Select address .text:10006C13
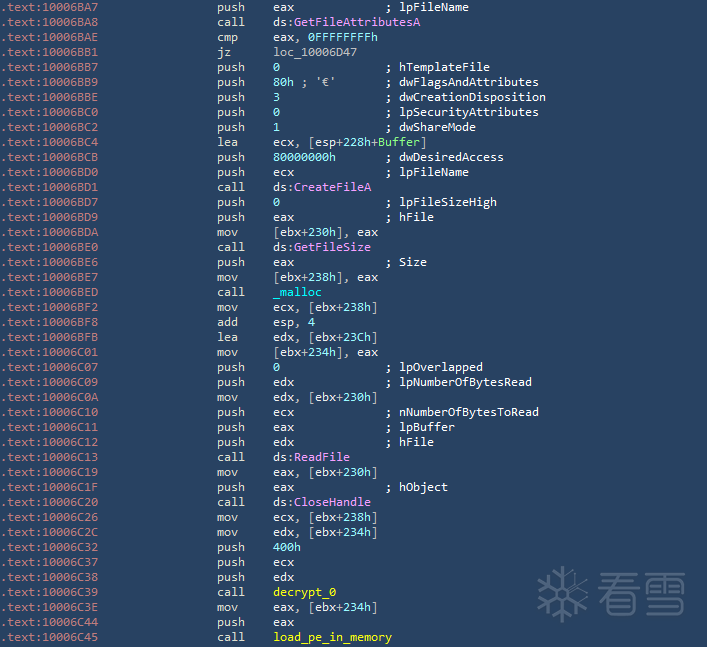The height and width of the screenshot is (647, 707). (x=50, y=457)
